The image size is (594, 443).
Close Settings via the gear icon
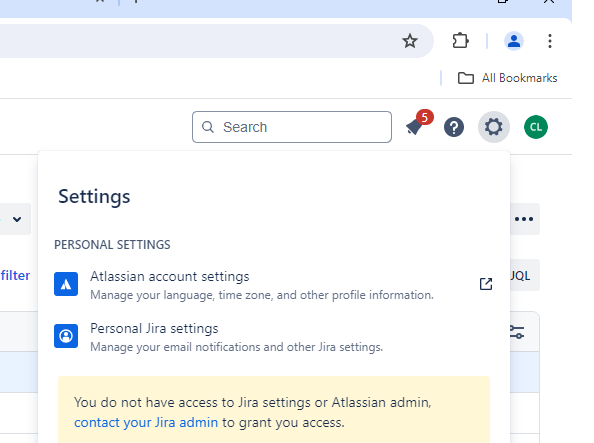click(x=494, y=127)
